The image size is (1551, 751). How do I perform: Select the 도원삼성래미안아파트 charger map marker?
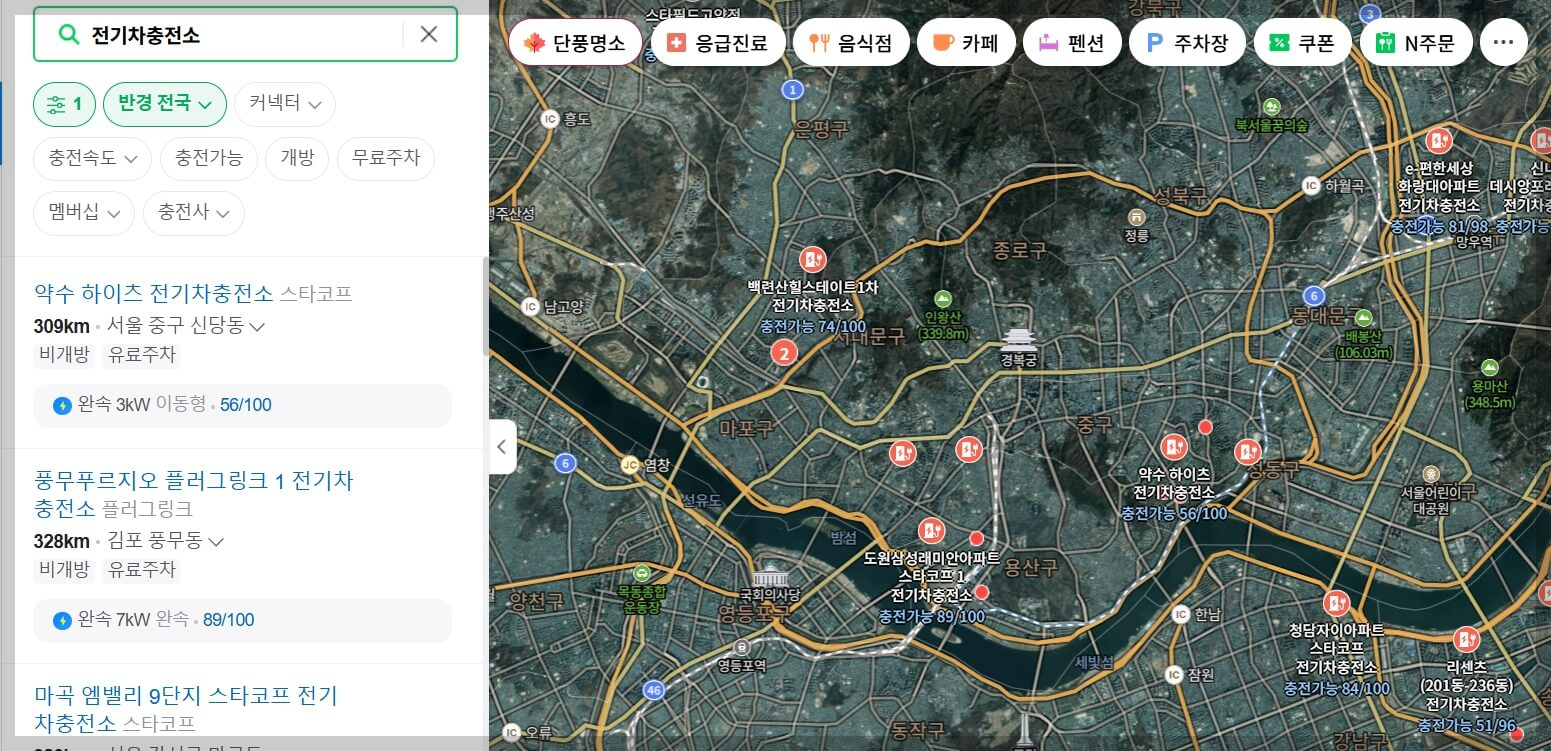tap(932, 530)
